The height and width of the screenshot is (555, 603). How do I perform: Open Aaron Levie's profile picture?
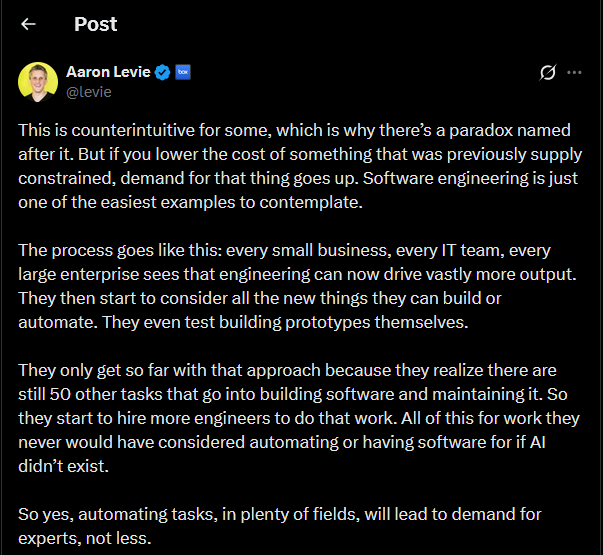tap(38, 81)
